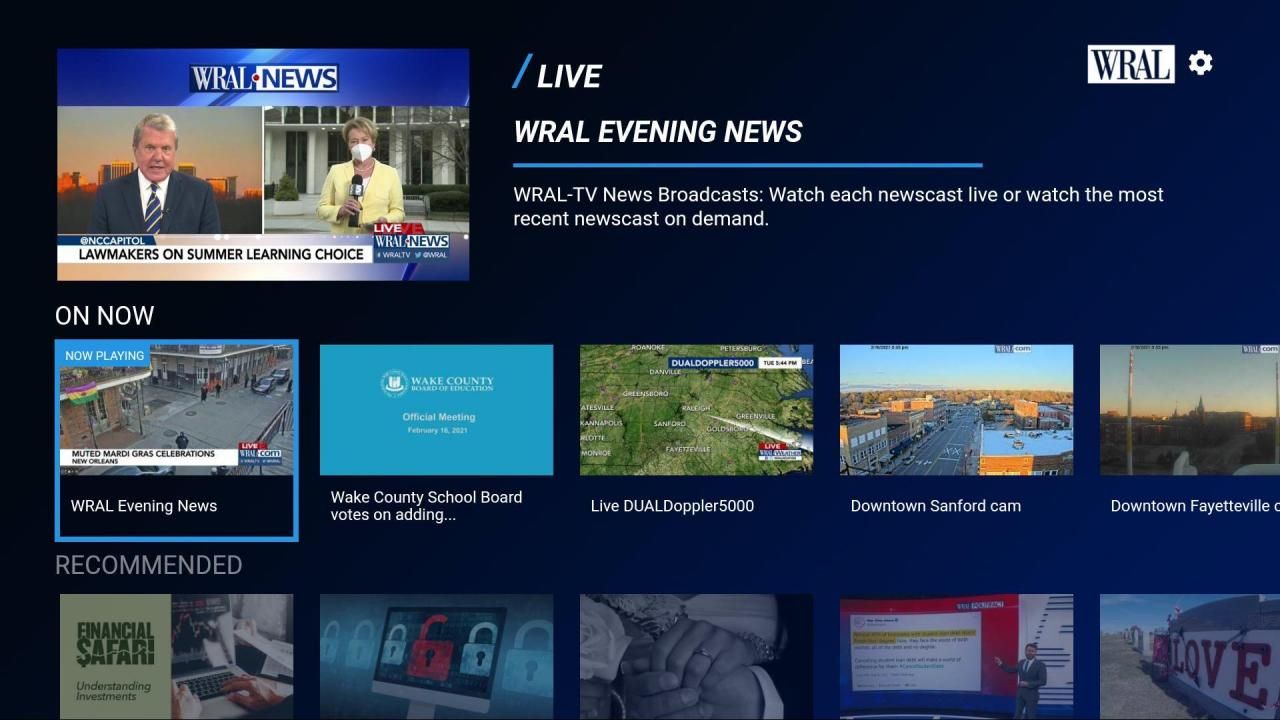
Task: Open the settings gear icon
Action: click(1200, 63)
